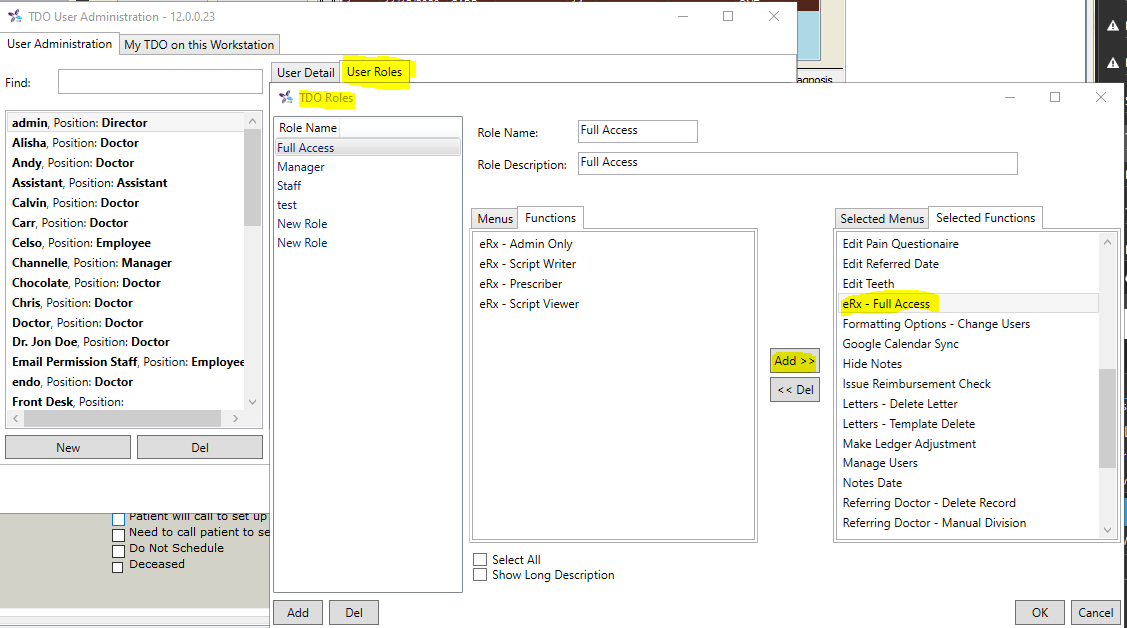Check Show Long Description
Screen dimensions: 1127x628
click(478, 574)
